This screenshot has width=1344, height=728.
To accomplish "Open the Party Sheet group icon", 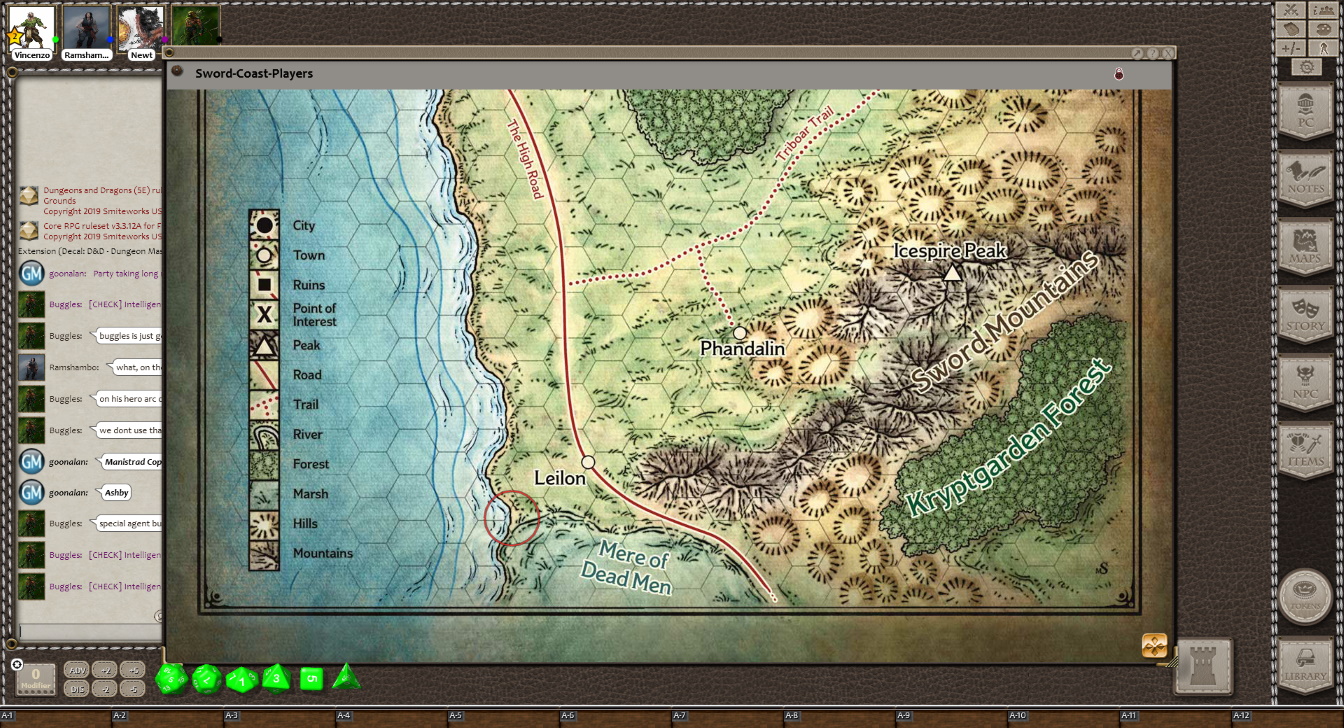I will pos(1324,10).
